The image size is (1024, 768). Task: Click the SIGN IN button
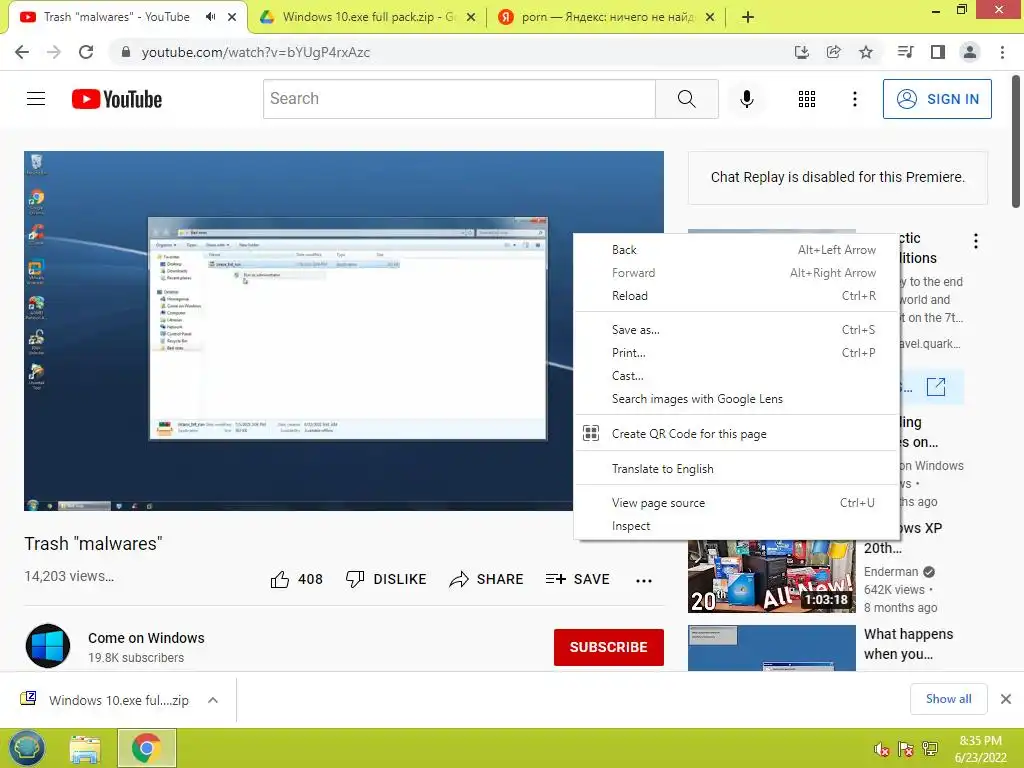[937, 99]
